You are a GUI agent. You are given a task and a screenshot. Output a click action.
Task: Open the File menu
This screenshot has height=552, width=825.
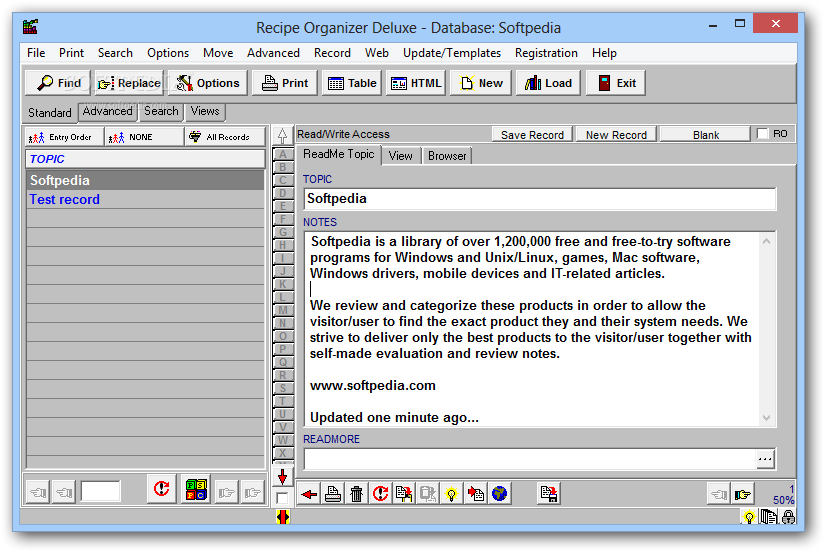point(36,53)
